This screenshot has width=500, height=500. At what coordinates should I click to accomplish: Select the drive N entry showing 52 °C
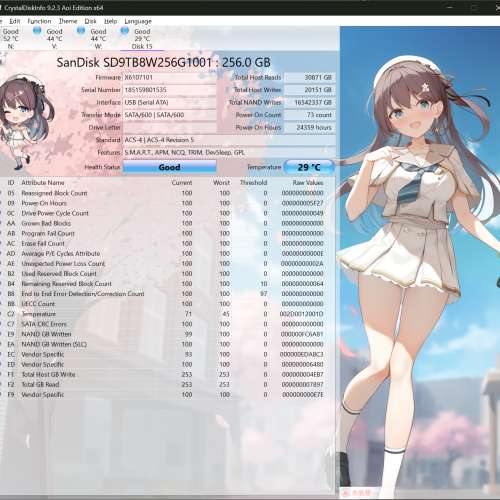click(10, 39)
